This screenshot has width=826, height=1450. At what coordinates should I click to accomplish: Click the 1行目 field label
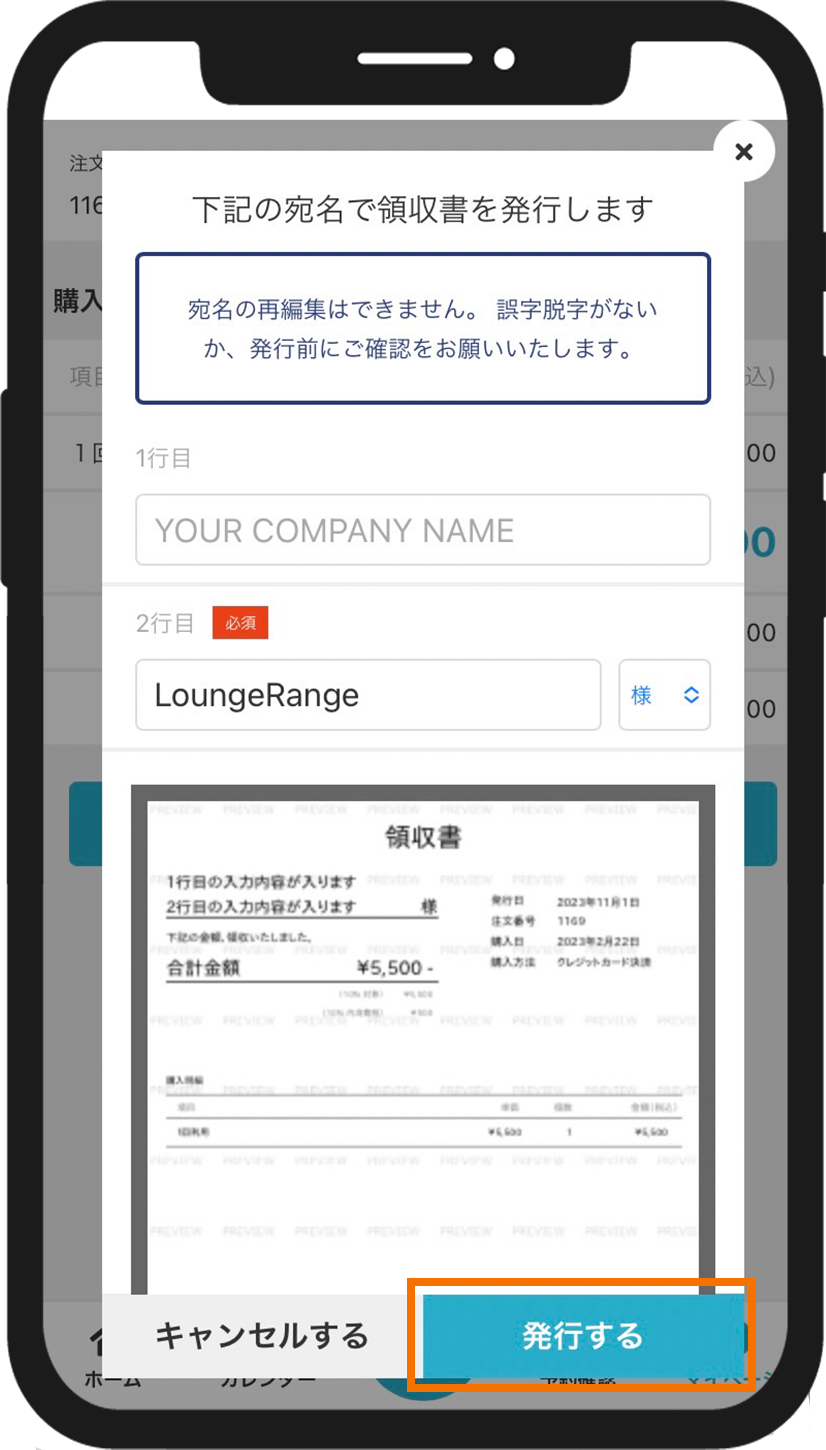164,459
